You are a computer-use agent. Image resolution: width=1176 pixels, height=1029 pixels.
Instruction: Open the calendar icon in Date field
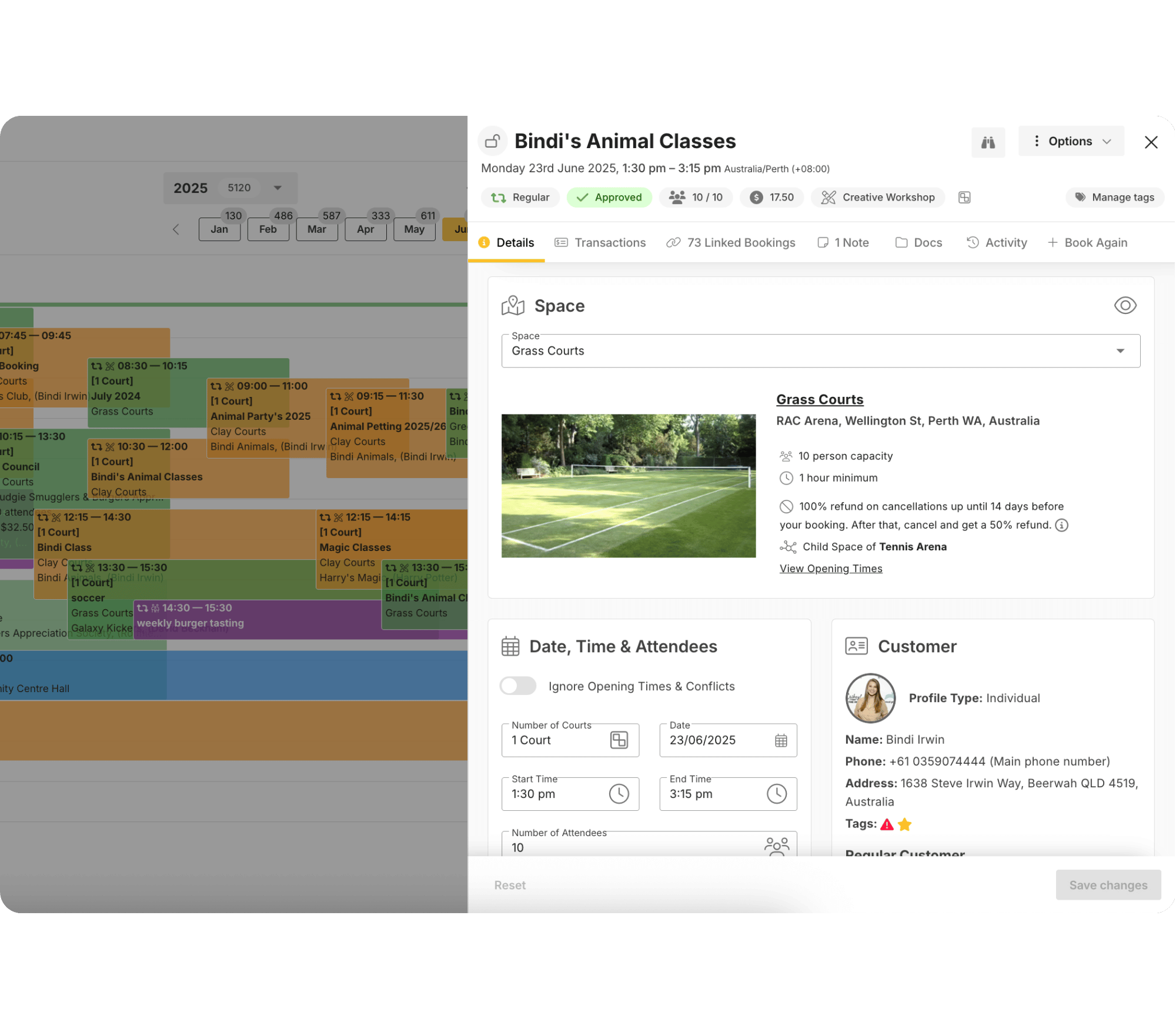[x=780, y=741]
